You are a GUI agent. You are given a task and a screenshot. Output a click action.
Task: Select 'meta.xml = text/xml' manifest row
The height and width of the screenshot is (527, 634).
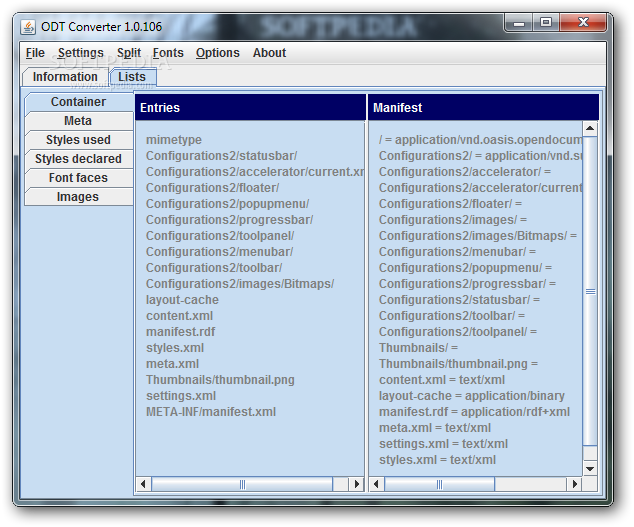coord(435,428)
